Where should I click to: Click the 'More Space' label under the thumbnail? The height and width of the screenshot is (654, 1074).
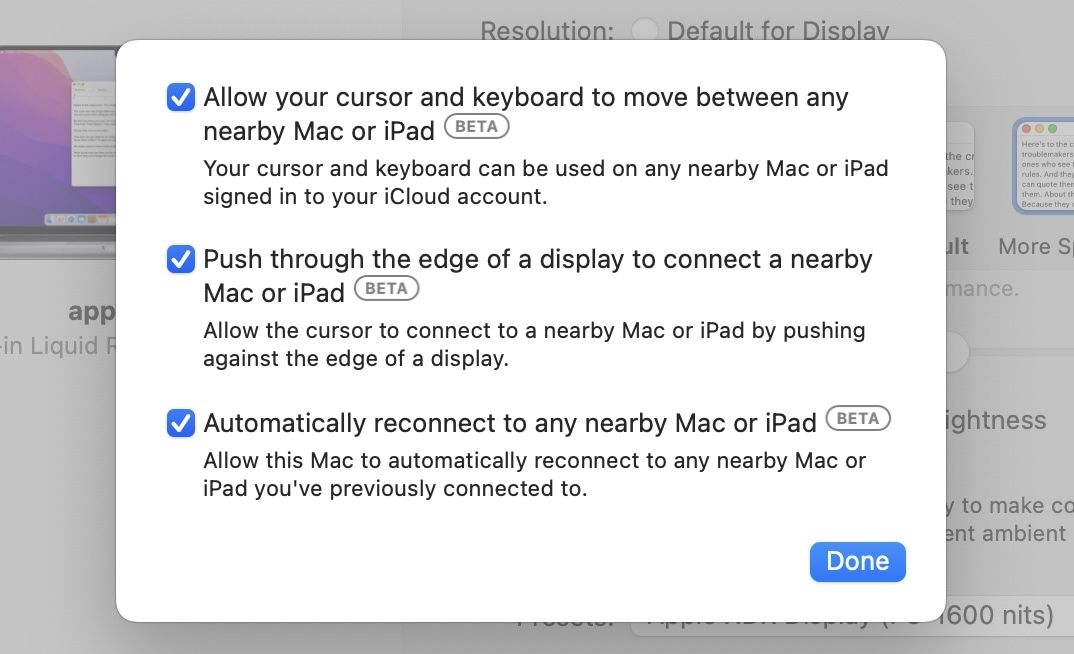coord(1035,247)
